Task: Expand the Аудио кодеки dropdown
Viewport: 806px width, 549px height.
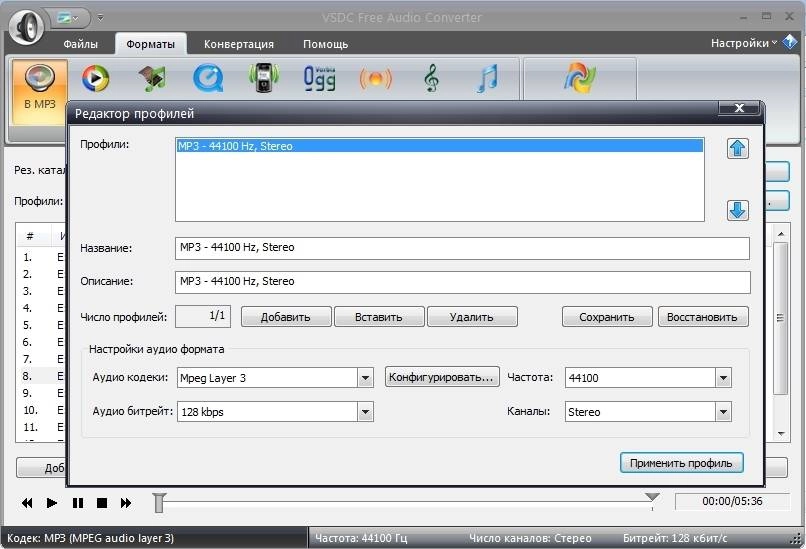Action: (365, 378)
